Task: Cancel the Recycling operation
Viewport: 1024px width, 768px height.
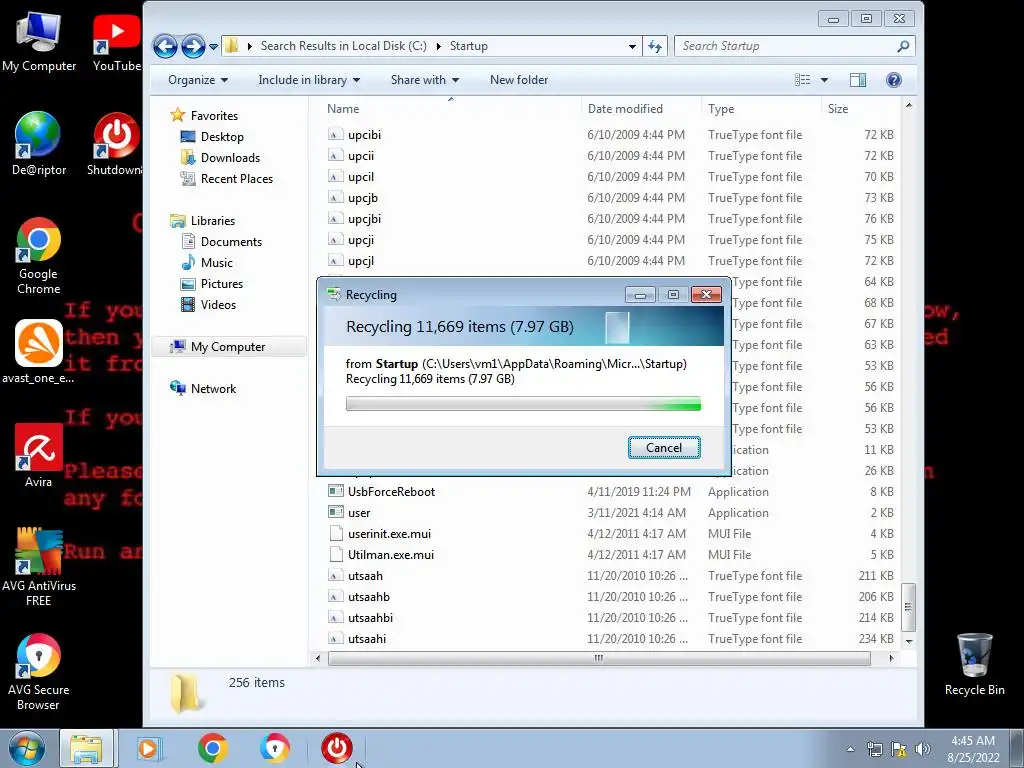Action: coord(664,447)
